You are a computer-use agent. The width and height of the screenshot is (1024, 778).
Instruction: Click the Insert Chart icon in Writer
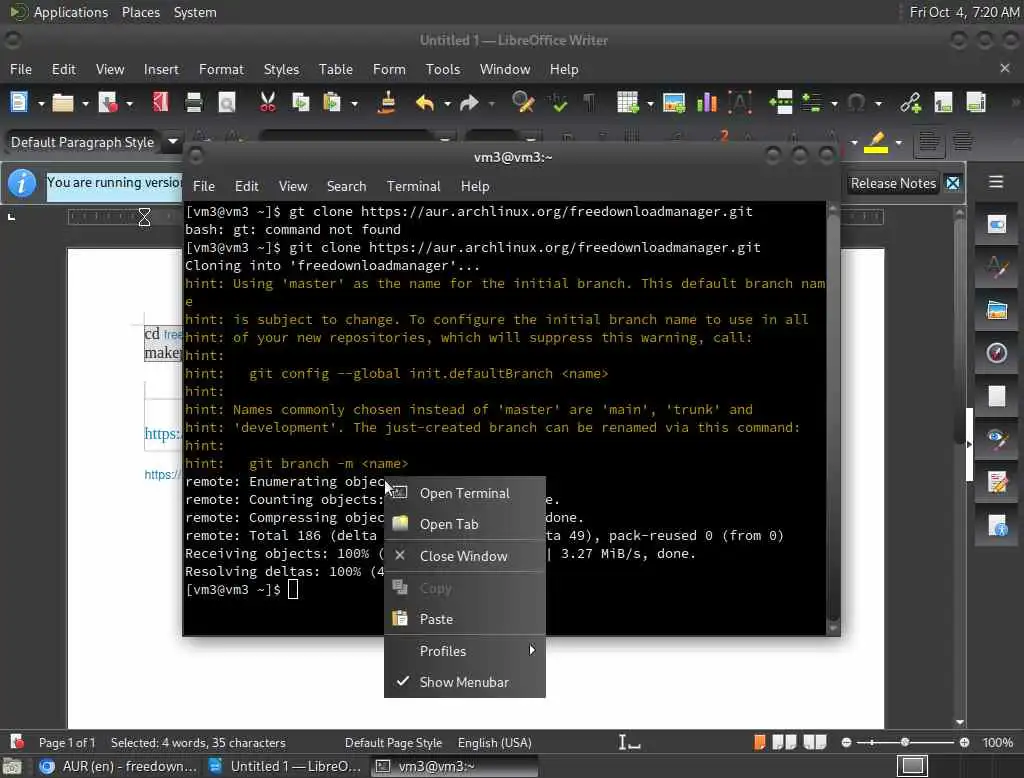[707, 103]
